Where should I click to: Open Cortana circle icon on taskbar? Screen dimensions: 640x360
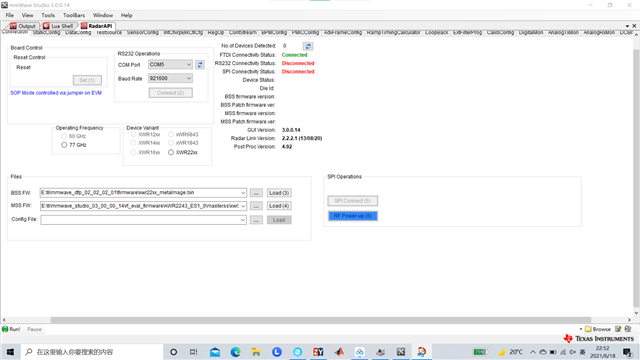[x=173, y=352]
